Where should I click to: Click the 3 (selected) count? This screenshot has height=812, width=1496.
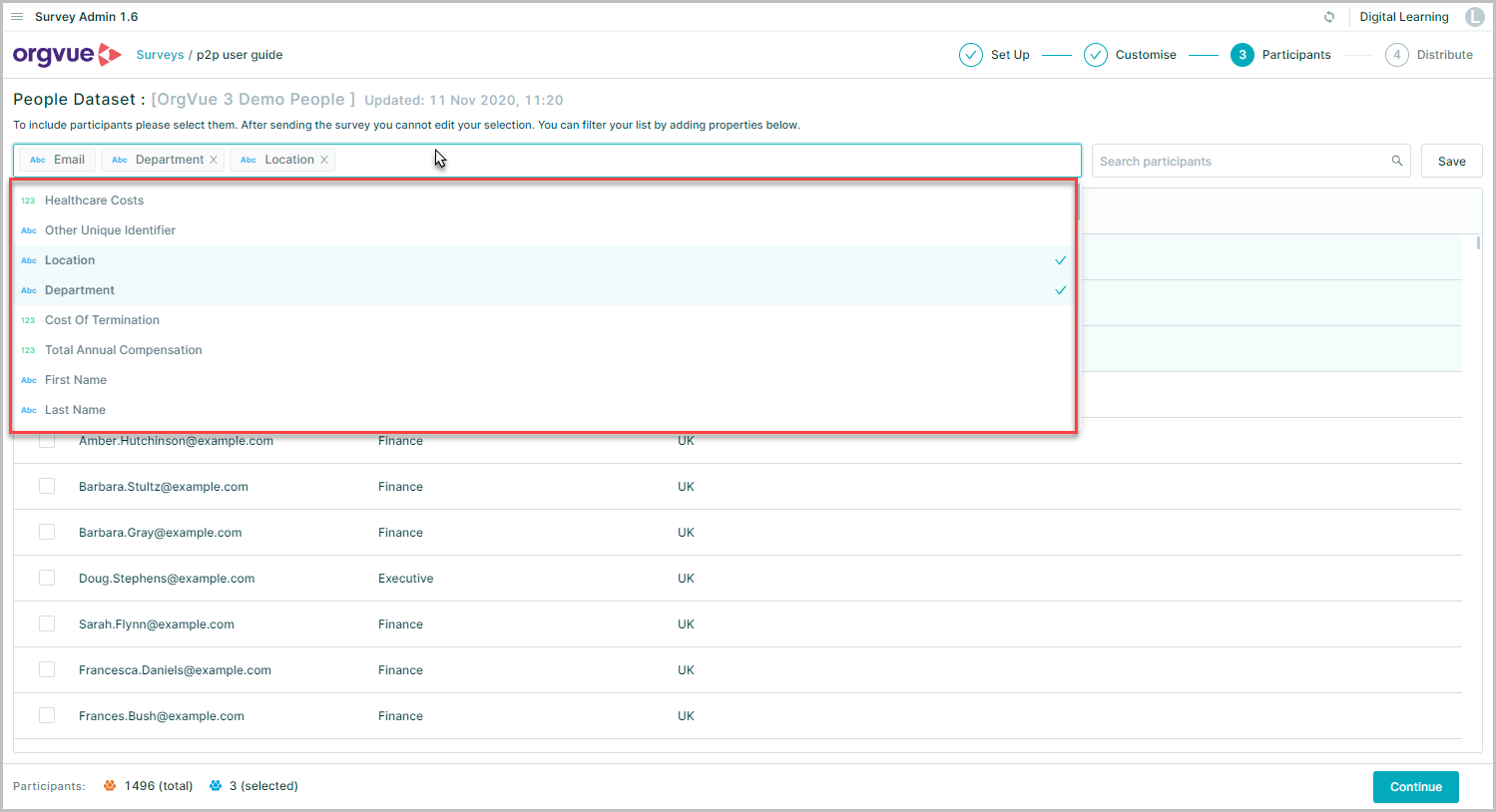[x=263, y=786]
